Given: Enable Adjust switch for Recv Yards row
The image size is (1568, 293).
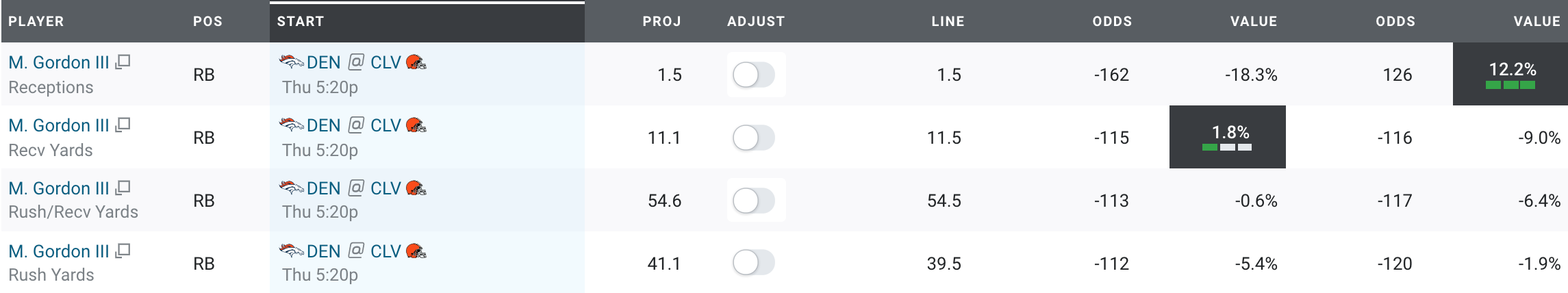Looking at the screenshot, I should coord(753,138).
